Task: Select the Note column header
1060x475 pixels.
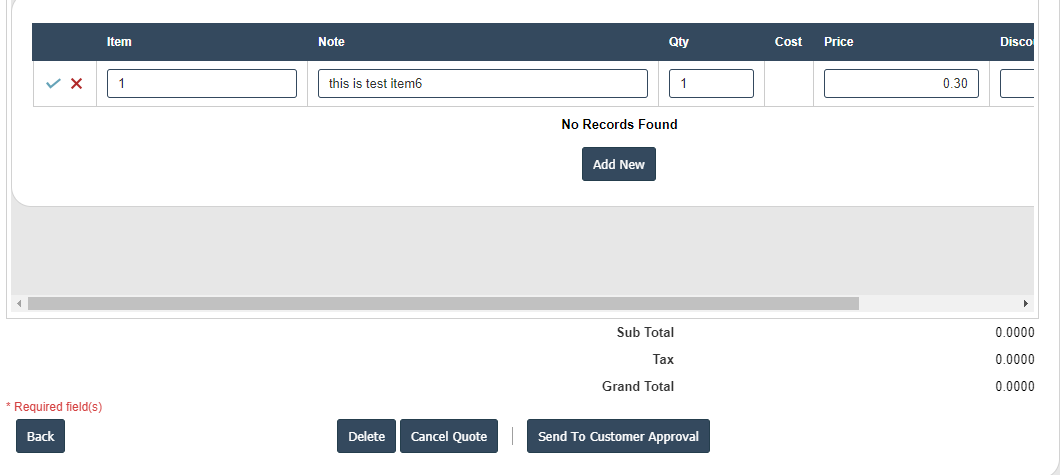Action: coord(331,42)
